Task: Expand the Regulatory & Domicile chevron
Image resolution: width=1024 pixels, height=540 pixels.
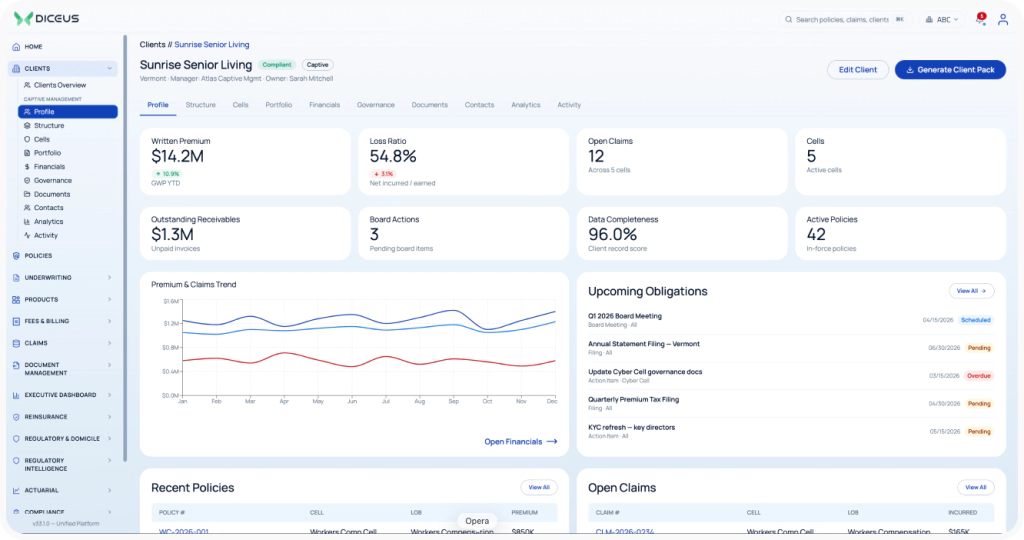Action: [109, 439]
